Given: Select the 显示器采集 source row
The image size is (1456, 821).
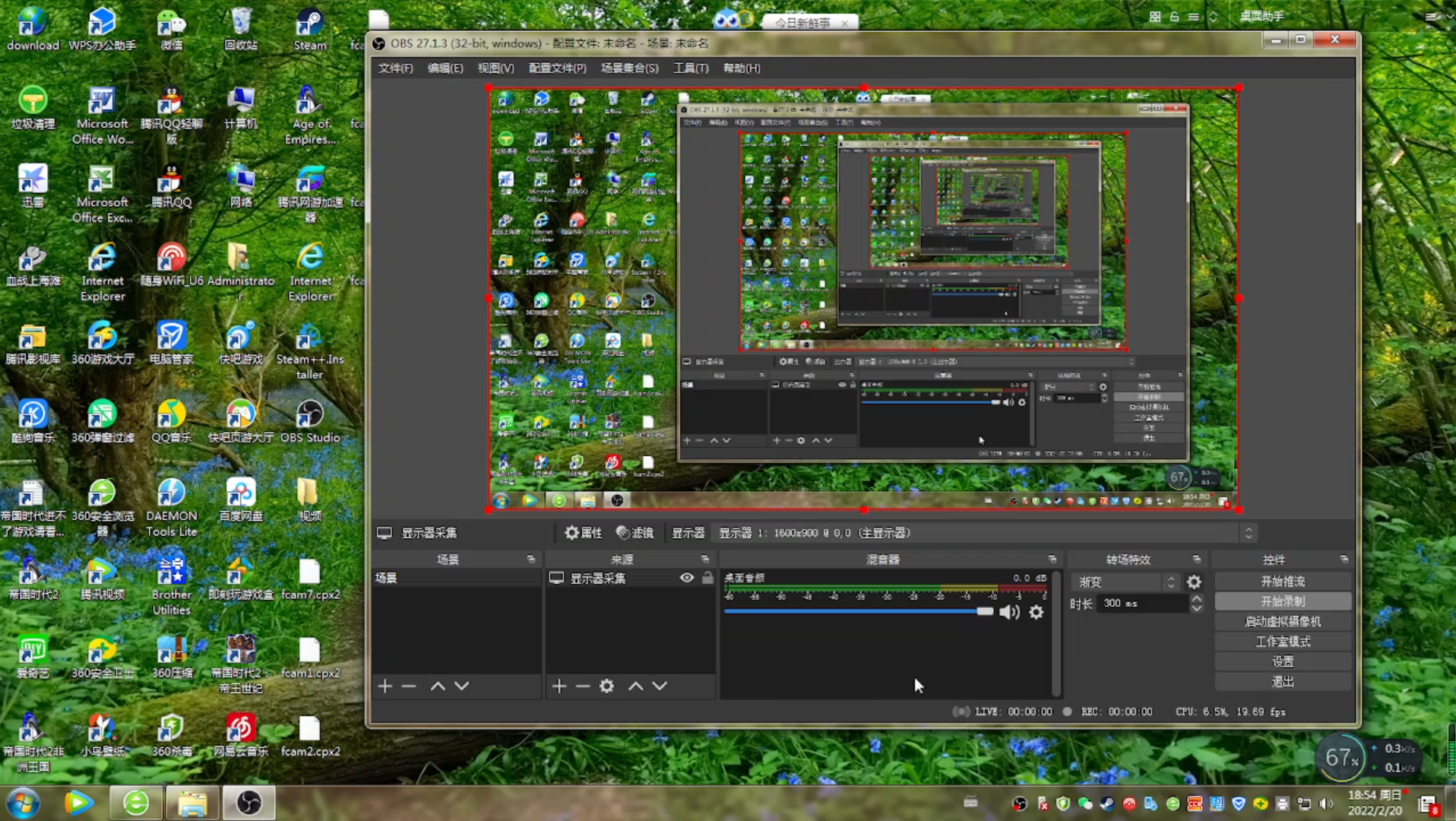Looking at the screenshot, I should pos(630,578).
